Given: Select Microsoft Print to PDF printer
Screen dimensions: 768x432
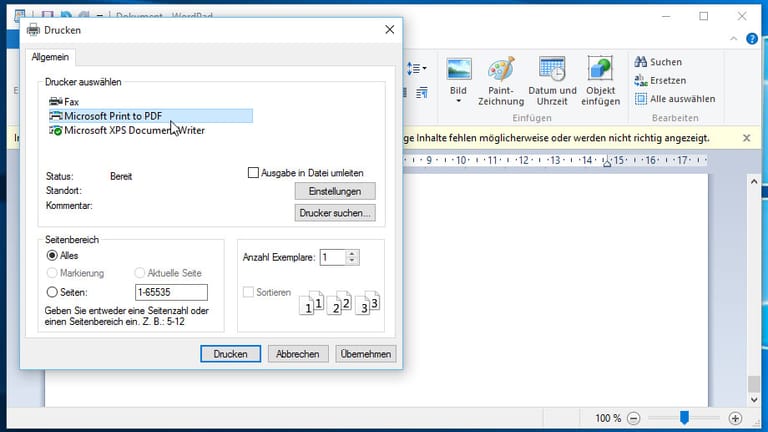Looking at the screenshot, I should pyautogui.click(x=150, y=116).
